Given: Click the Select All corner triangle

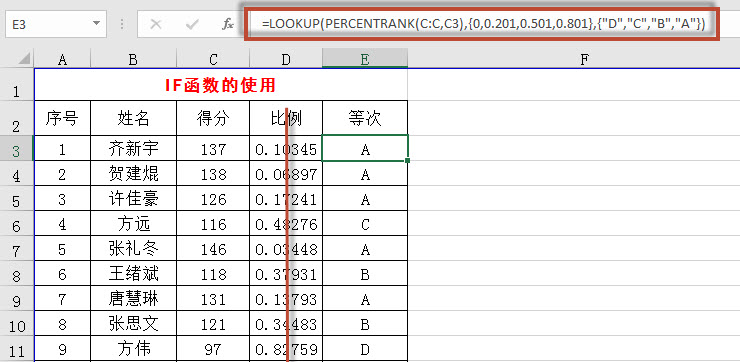Looking at the screenshot, I should coord(23,59).
